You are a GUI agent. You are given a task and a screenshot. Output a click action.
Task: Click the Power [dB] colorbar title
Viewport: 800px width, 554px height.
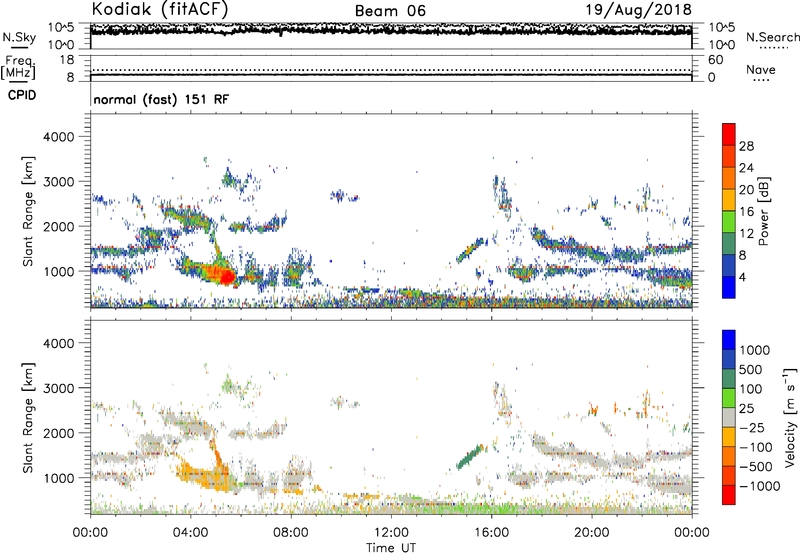coord(764,211)
